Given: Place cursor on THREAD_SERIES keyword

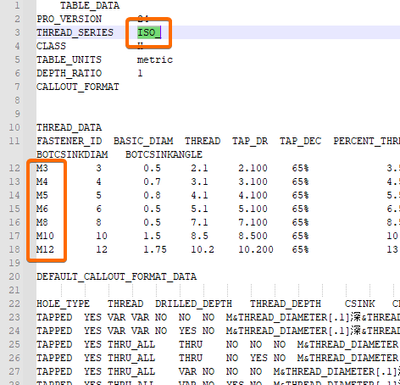Looking at the screenshot, I should click(x=75, y=33).
